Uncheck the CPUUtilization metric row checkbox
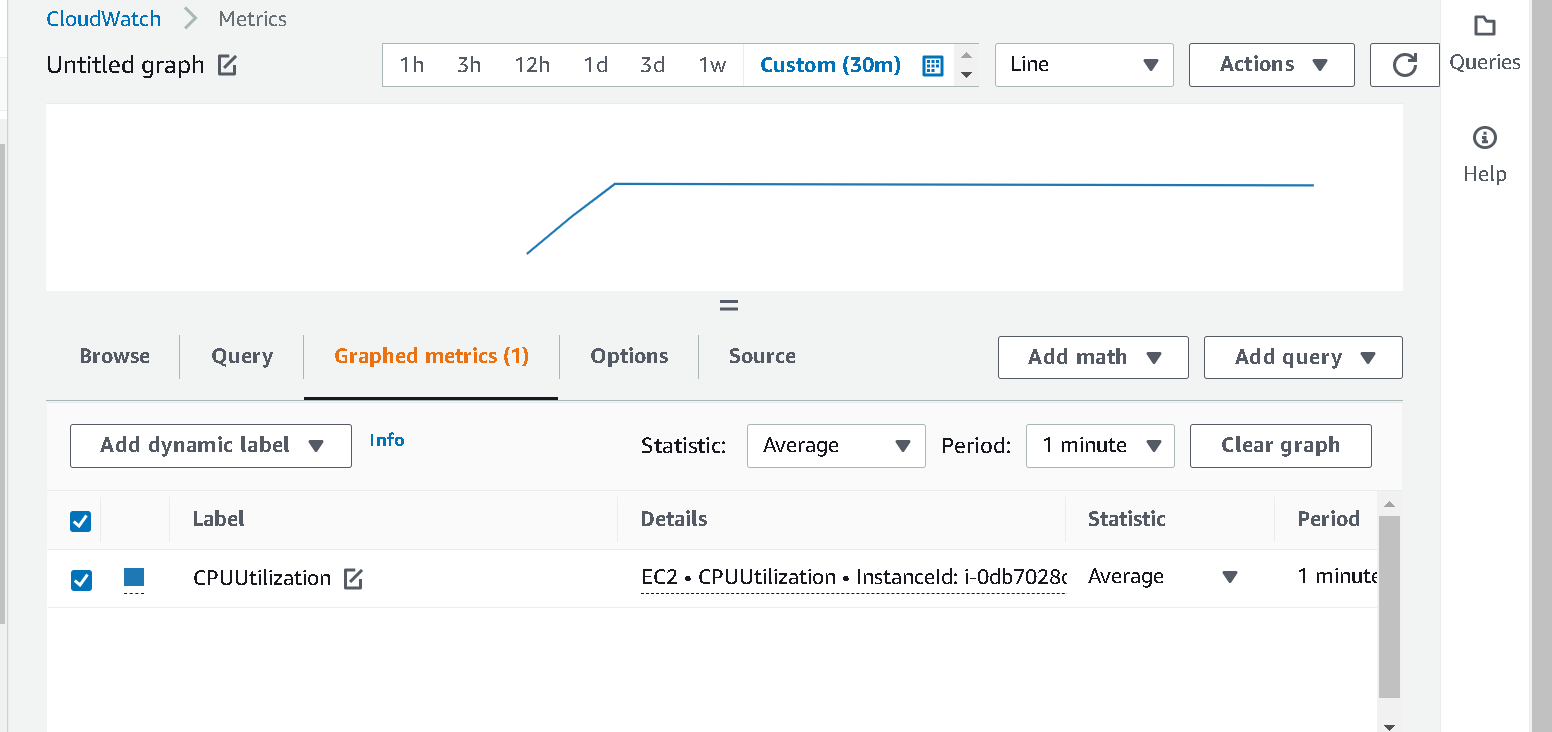The image size is (1552, 732). click(81, 580)
